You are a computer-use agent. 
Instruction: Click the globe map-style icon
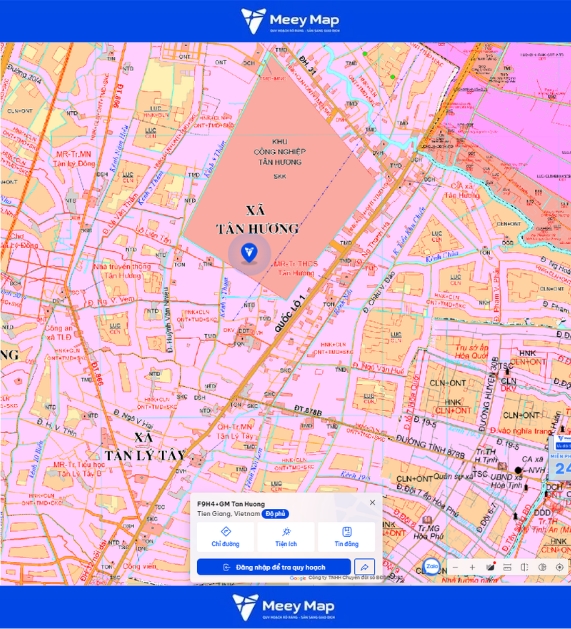tap(542, 567)
